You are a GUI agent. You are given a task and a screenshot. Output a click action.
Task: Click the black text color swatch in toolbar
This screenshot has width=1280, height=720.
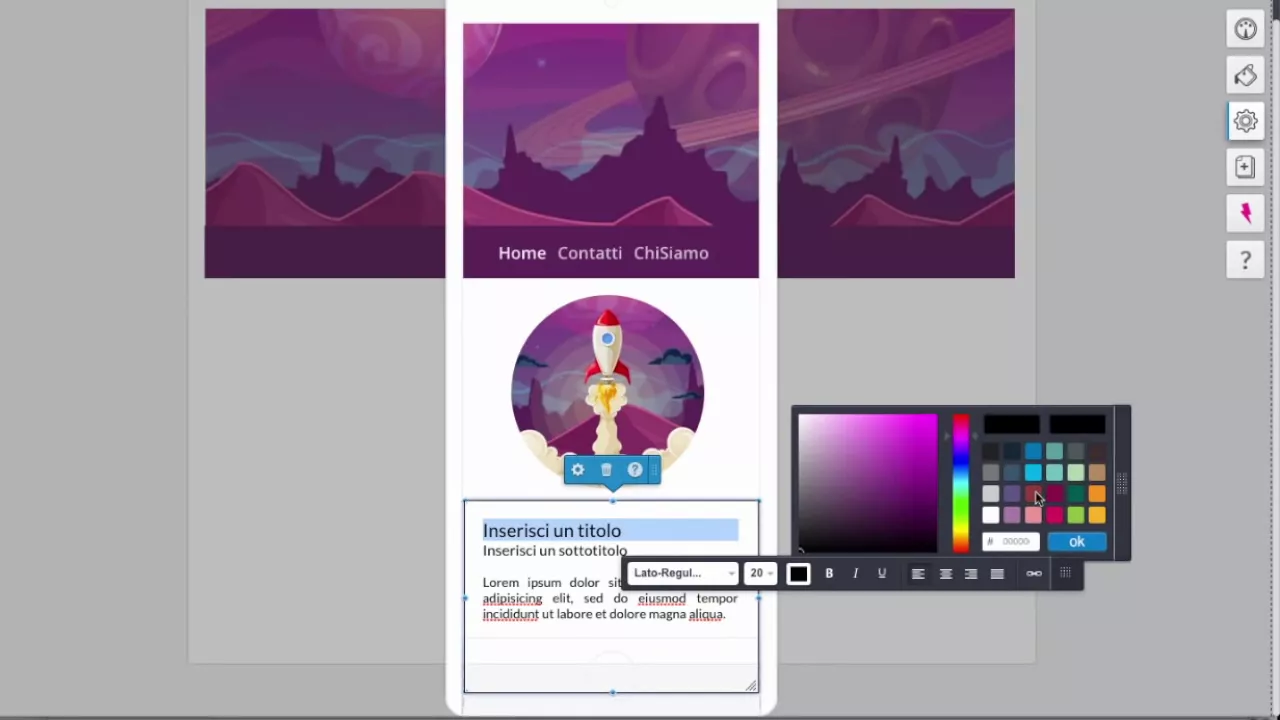(798, 573)
